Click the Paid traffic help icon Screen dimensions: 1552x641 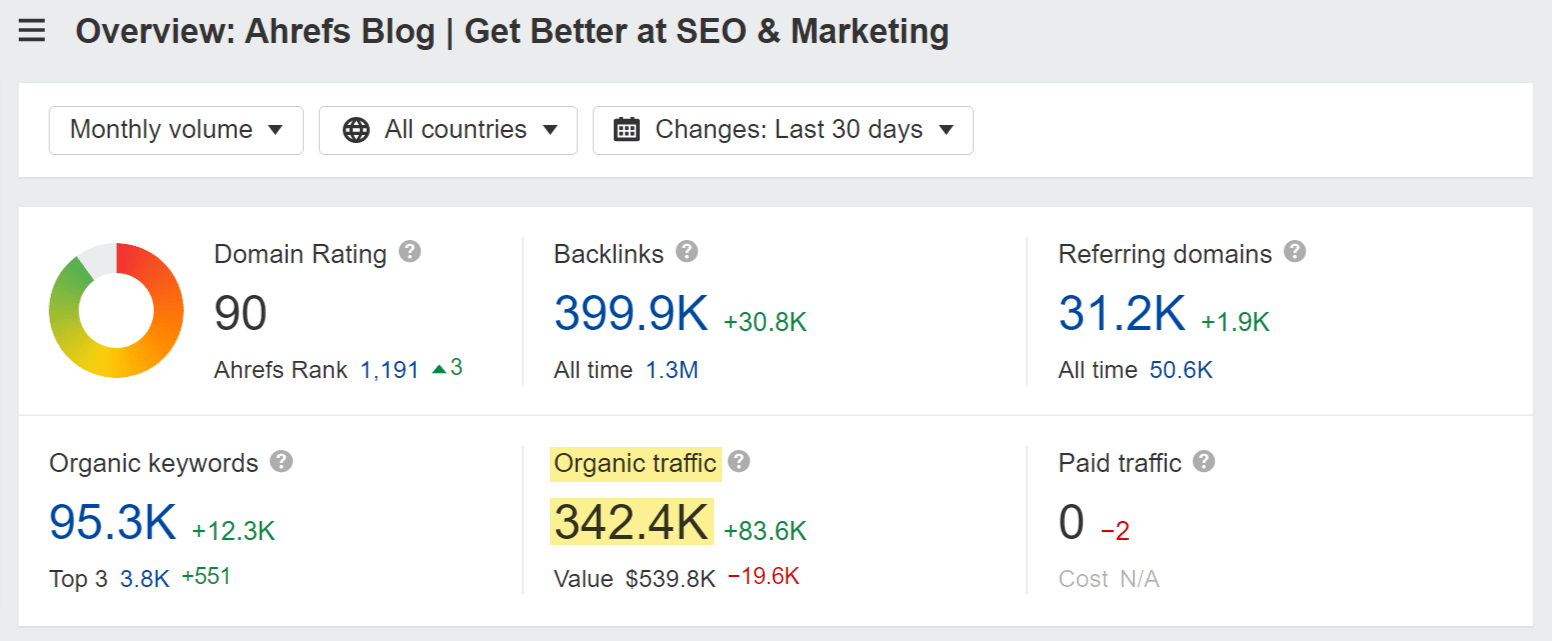point(1204,462)
